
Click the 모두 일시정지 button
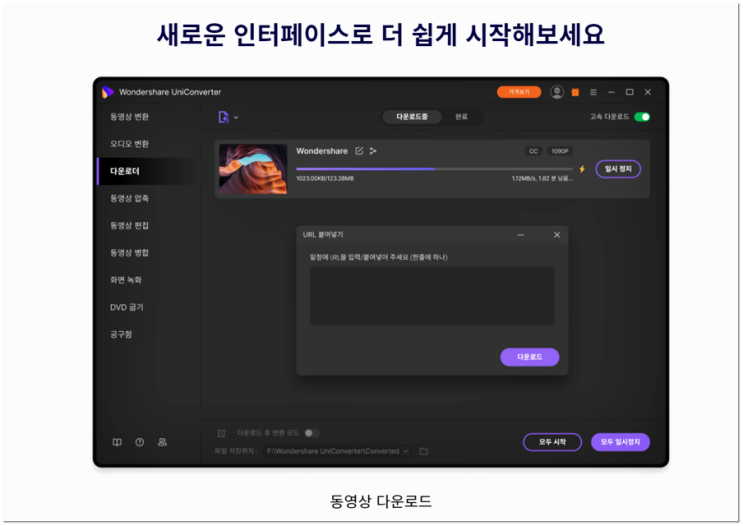click(x=620, y=442)
